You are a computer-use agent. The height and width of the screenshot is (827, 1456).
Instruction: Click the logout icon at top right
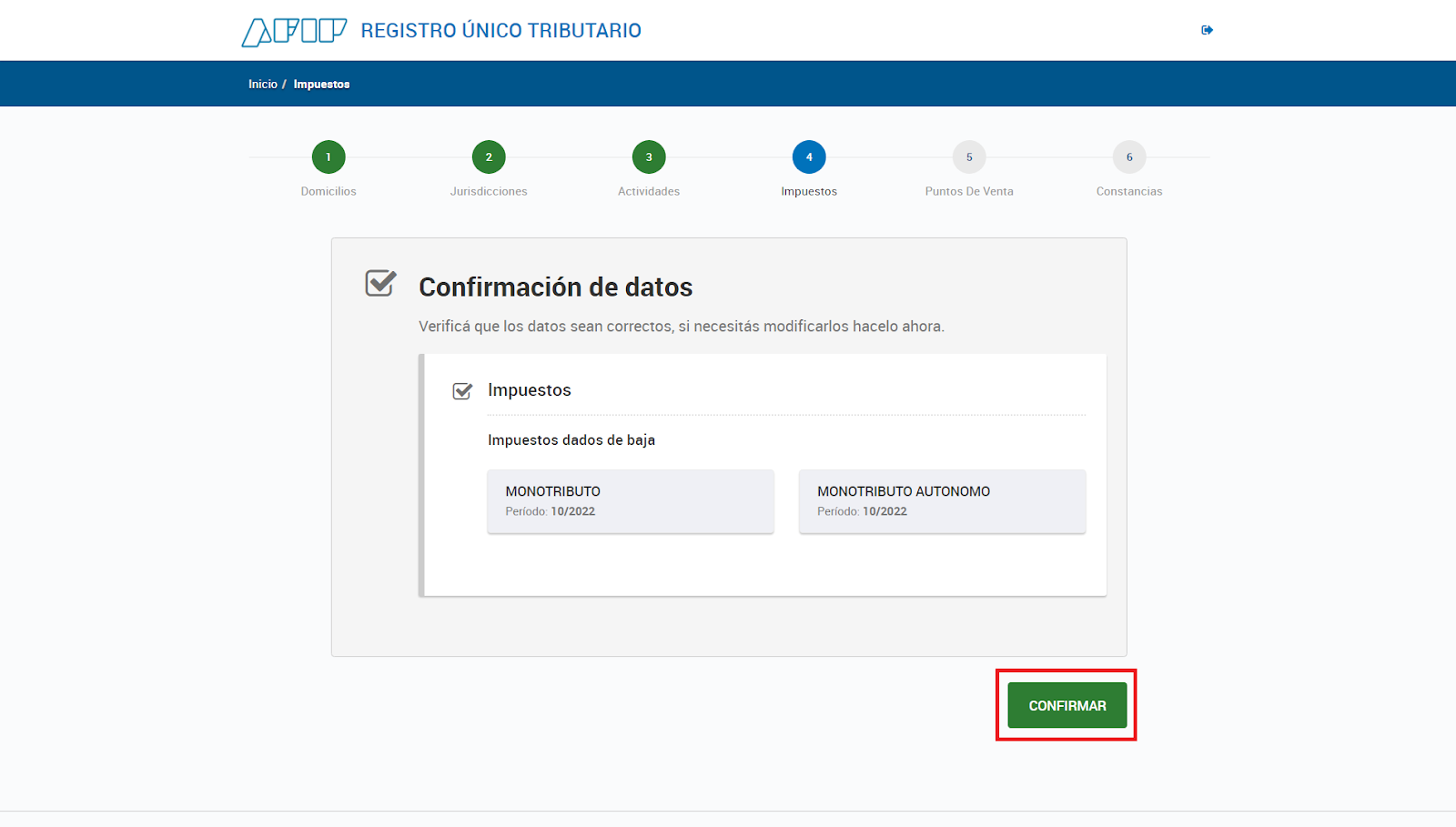click(x=1207, y=30)
